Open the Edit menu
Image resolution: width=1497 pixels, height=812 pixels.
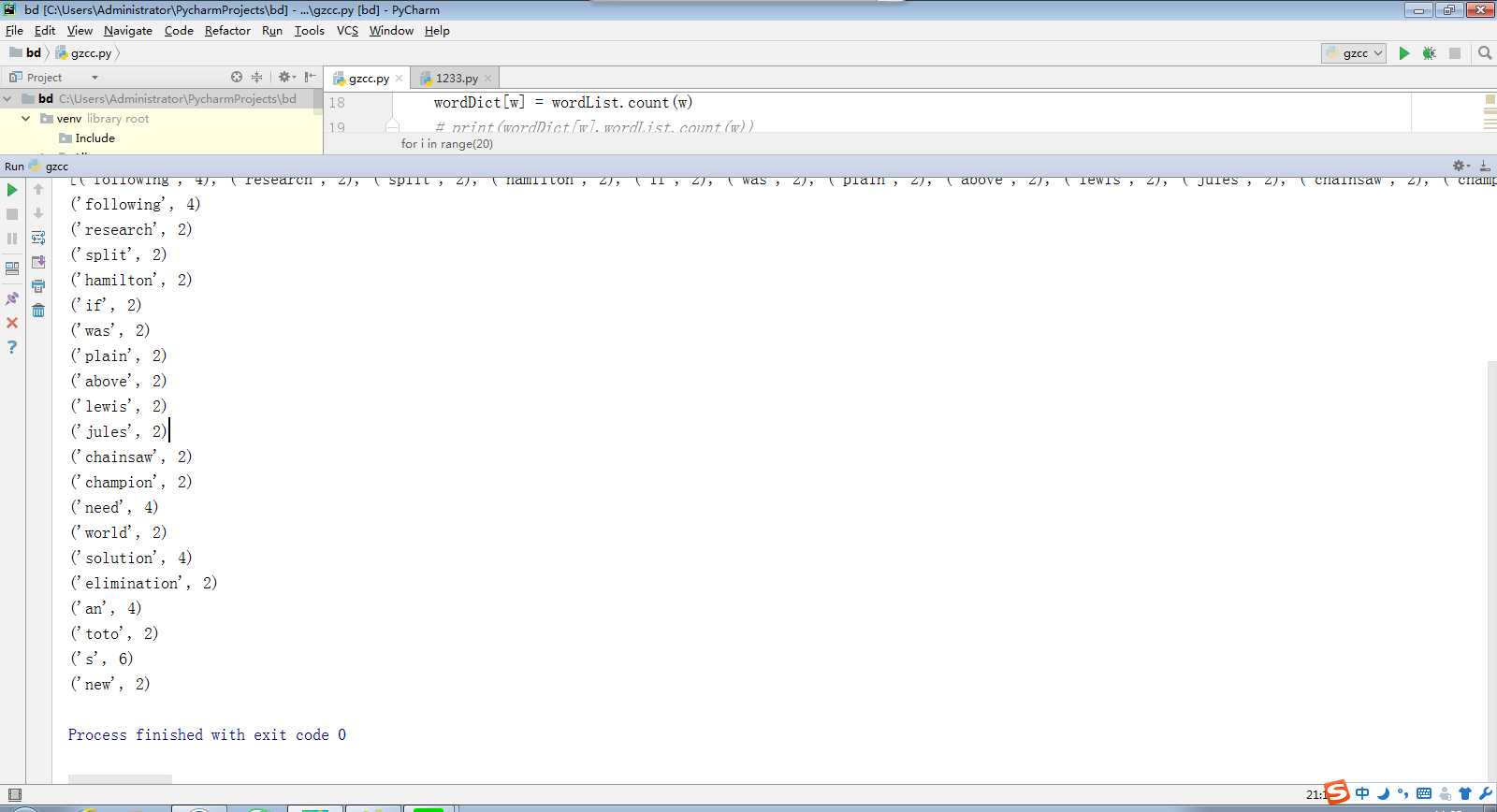(45, 30)
